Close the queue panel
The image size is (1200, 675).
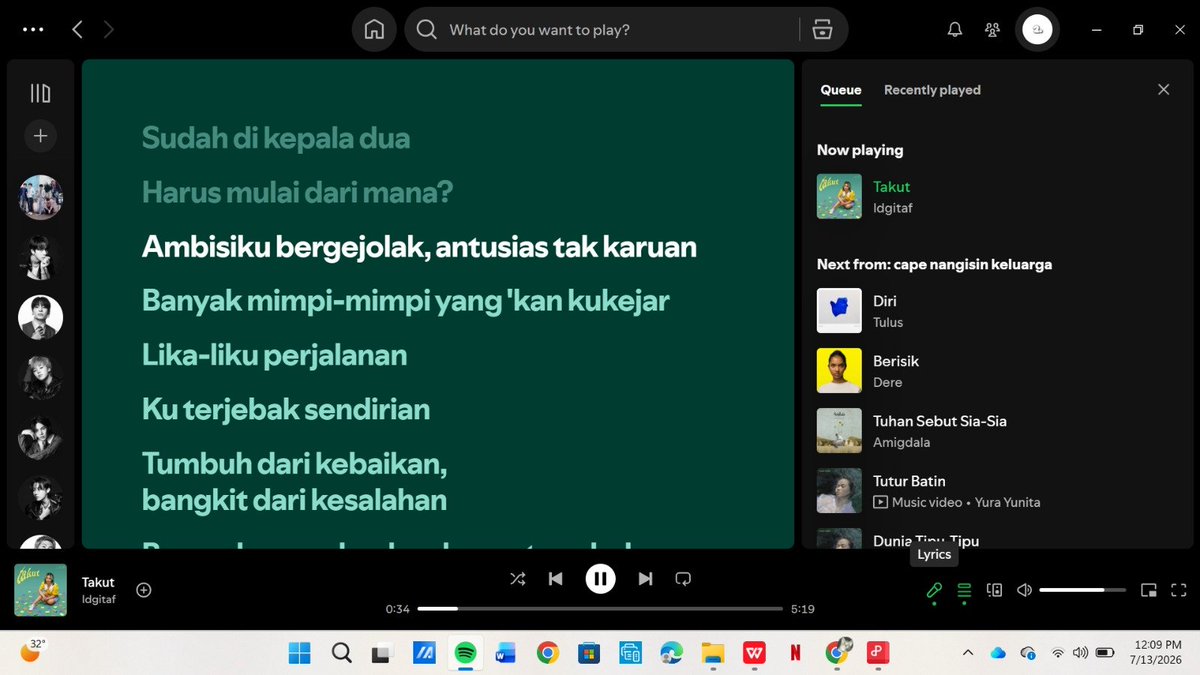[1163, 90]
